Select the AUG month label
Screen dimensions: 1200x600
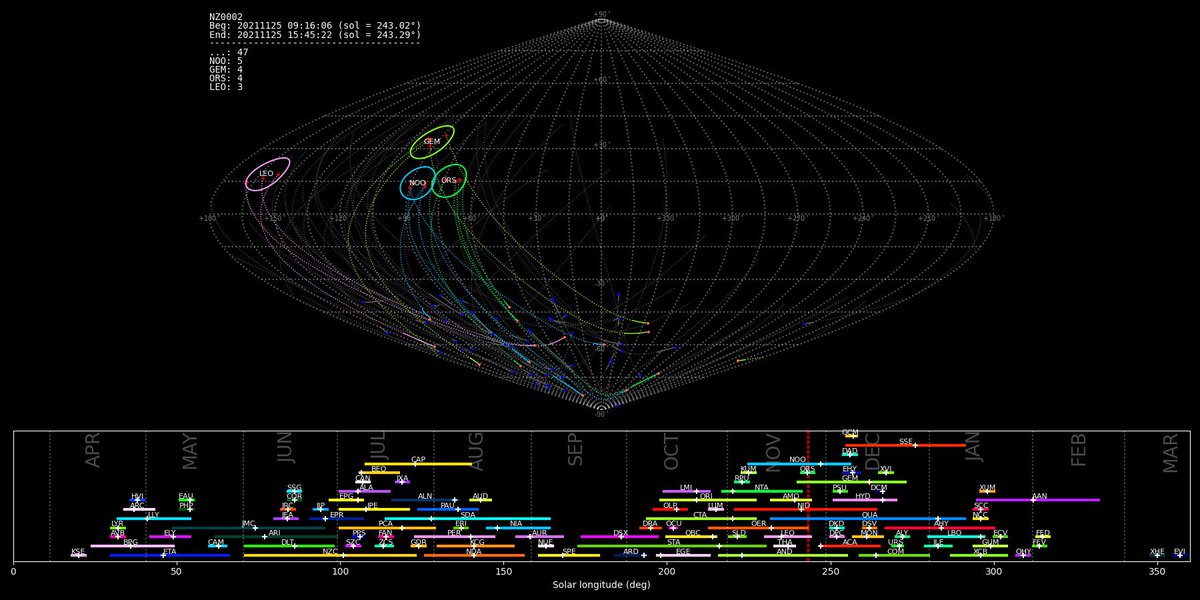476,451
